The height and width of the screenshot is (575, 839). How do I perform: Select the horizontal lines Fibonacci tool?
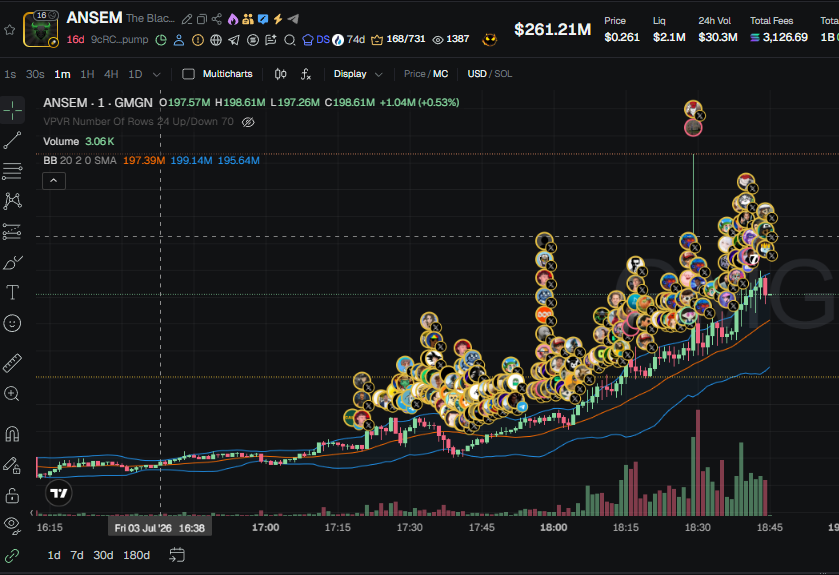12,171
